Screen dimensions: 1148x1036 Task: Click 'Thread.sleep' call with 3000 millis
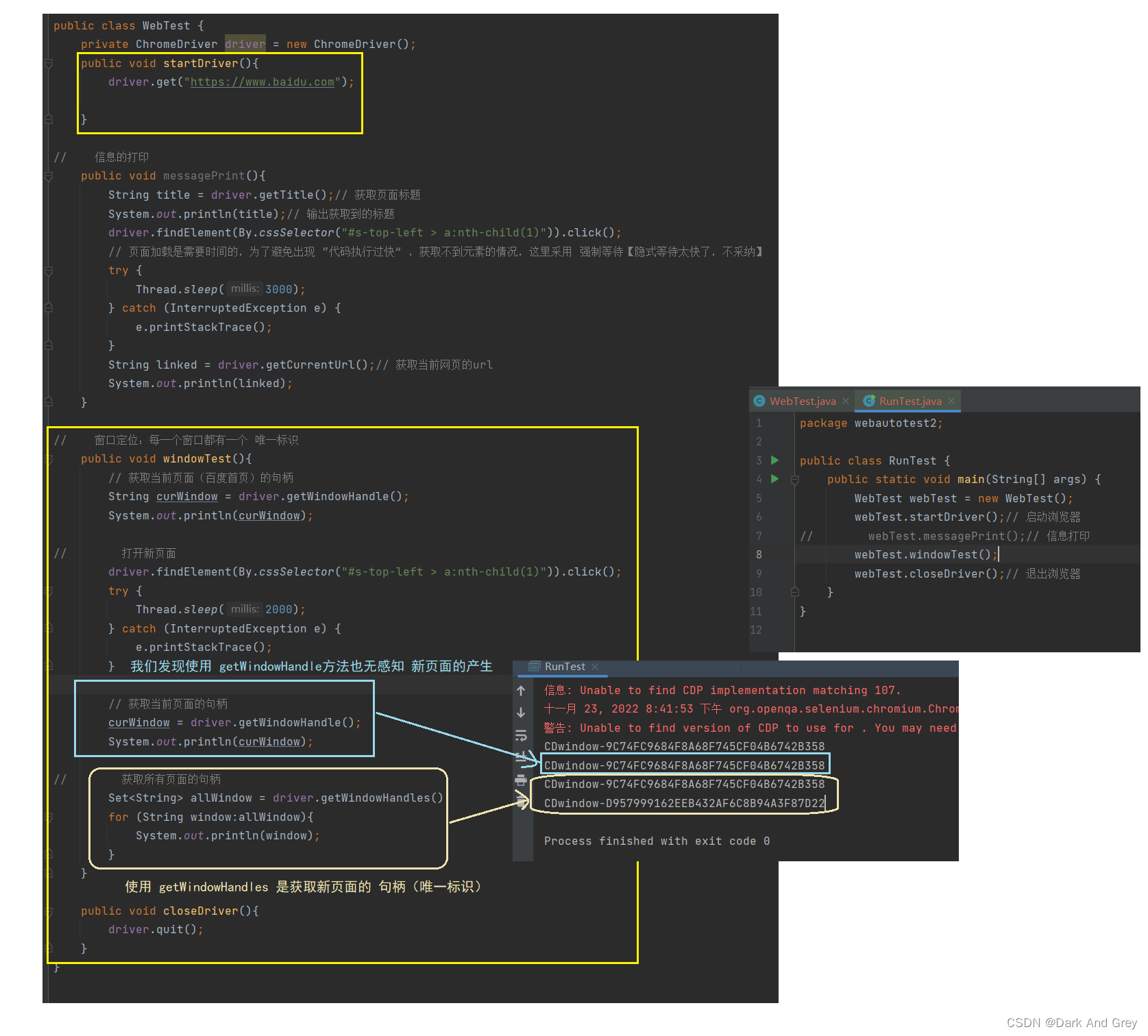click(x=221, y=289)
